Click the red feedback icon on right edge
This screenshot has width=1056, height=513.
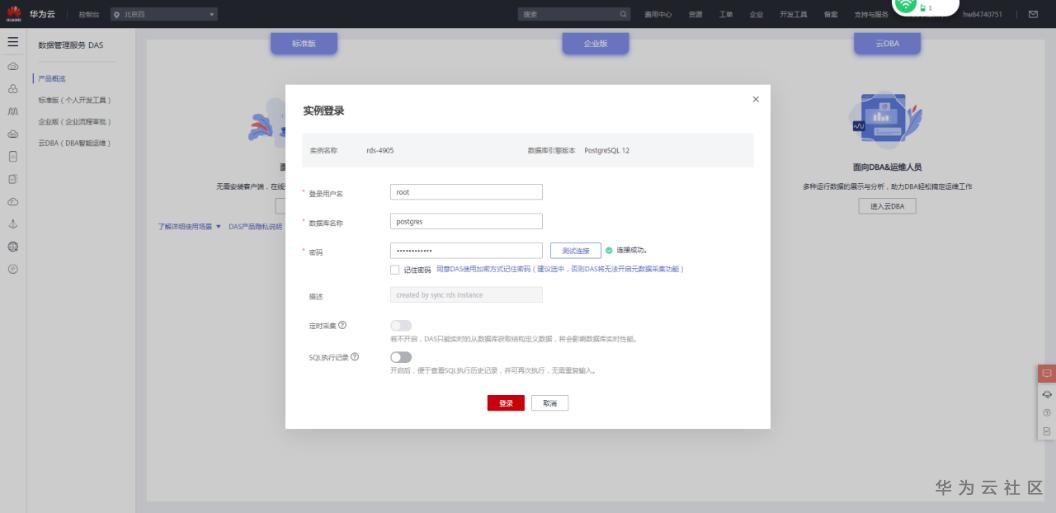[x=1047, y=374]
